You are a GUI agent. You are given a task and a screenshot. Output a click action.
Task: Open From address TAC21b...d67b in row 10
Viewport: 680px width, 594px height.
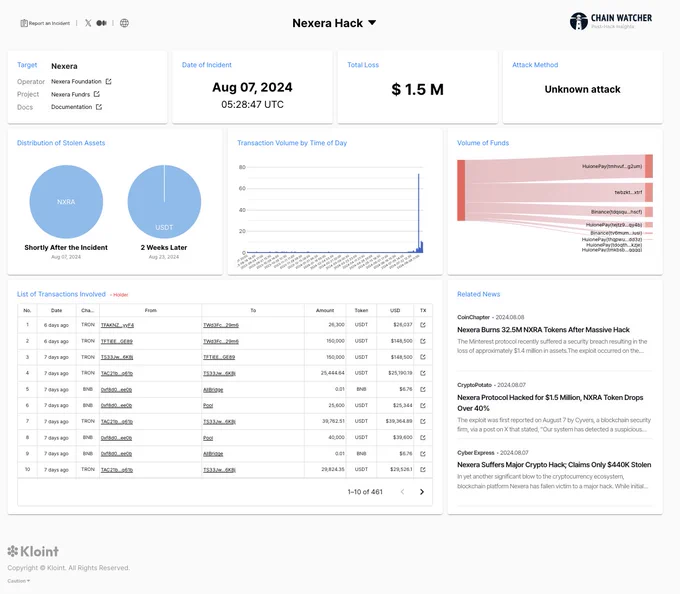(x=117, y=470)
